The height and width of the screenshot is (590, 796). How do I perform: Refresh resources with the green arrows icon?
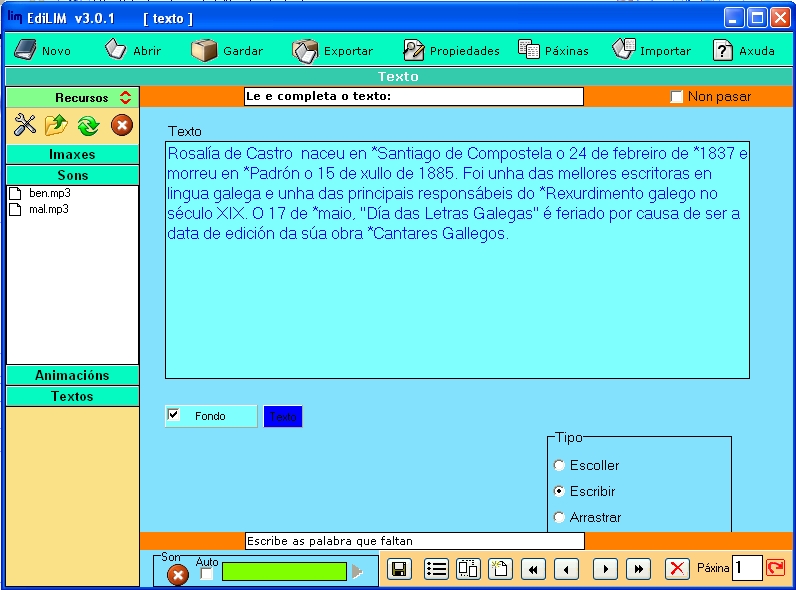88,125
